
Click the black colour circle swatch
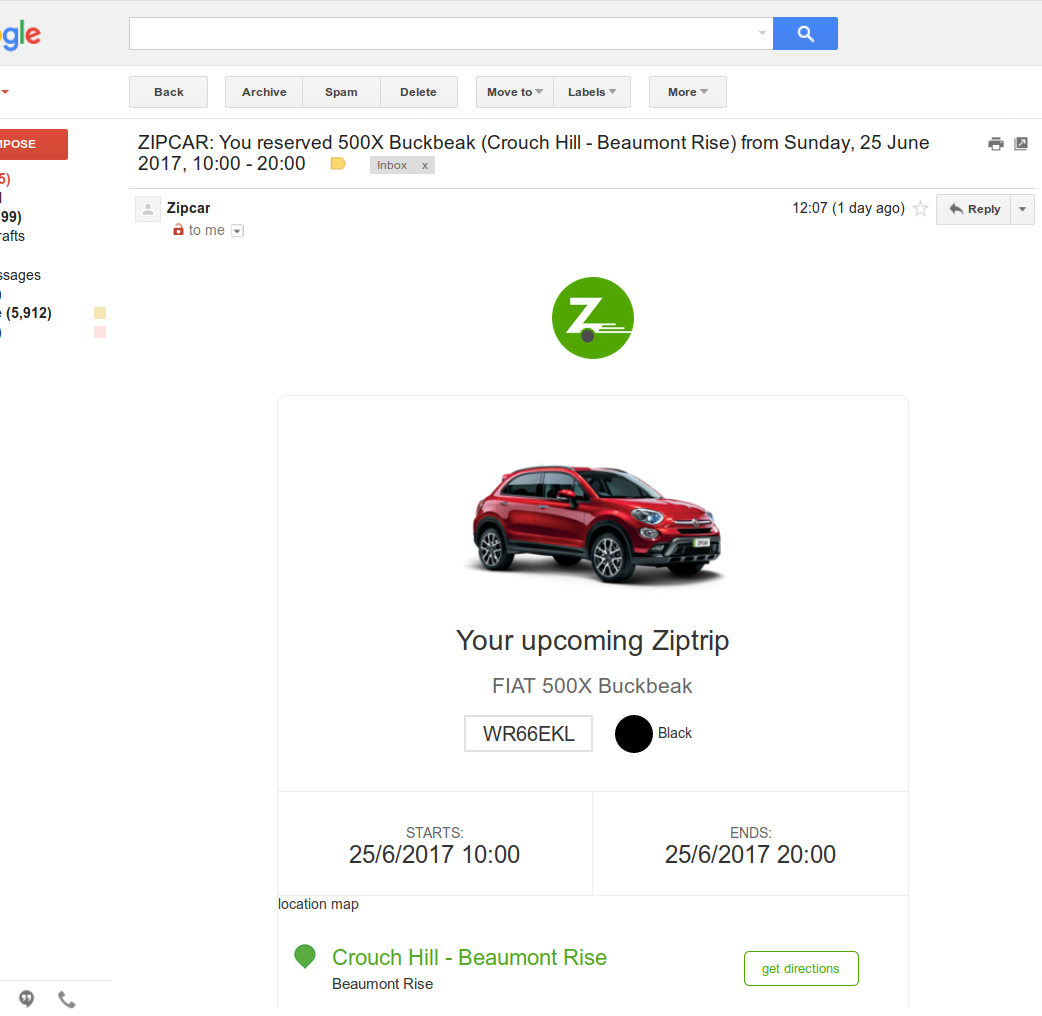coord(633,734)
